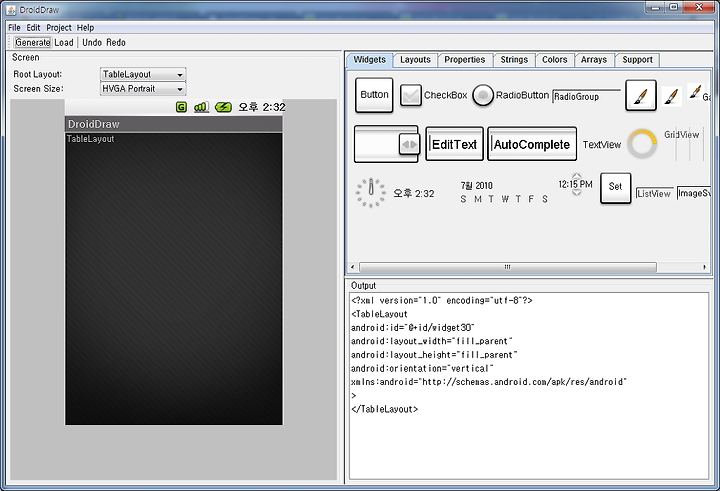
Task: Switch to the Layouts tab
Action: tap(415, 60)
